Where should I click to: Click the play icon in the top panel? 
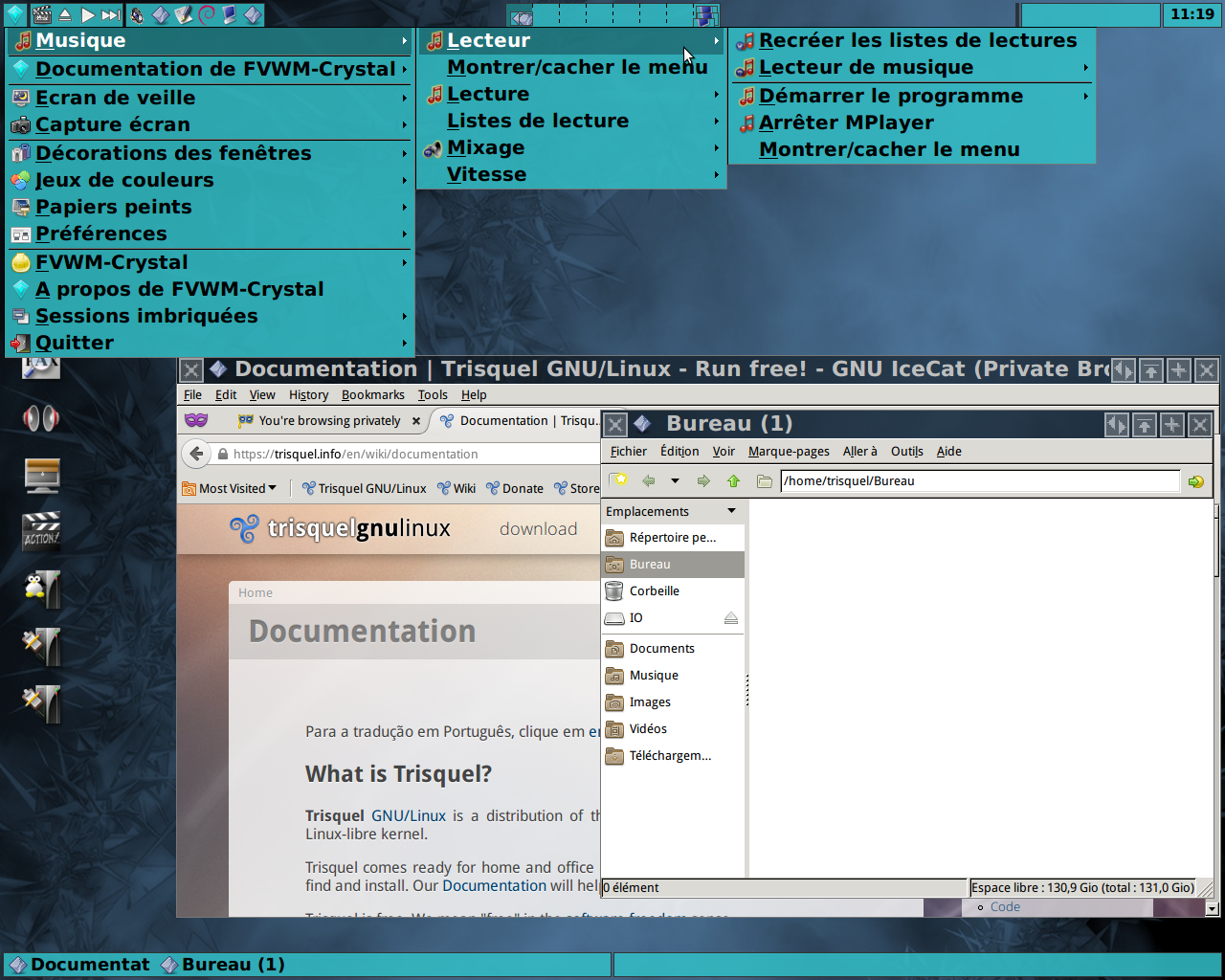pos(87,14)
